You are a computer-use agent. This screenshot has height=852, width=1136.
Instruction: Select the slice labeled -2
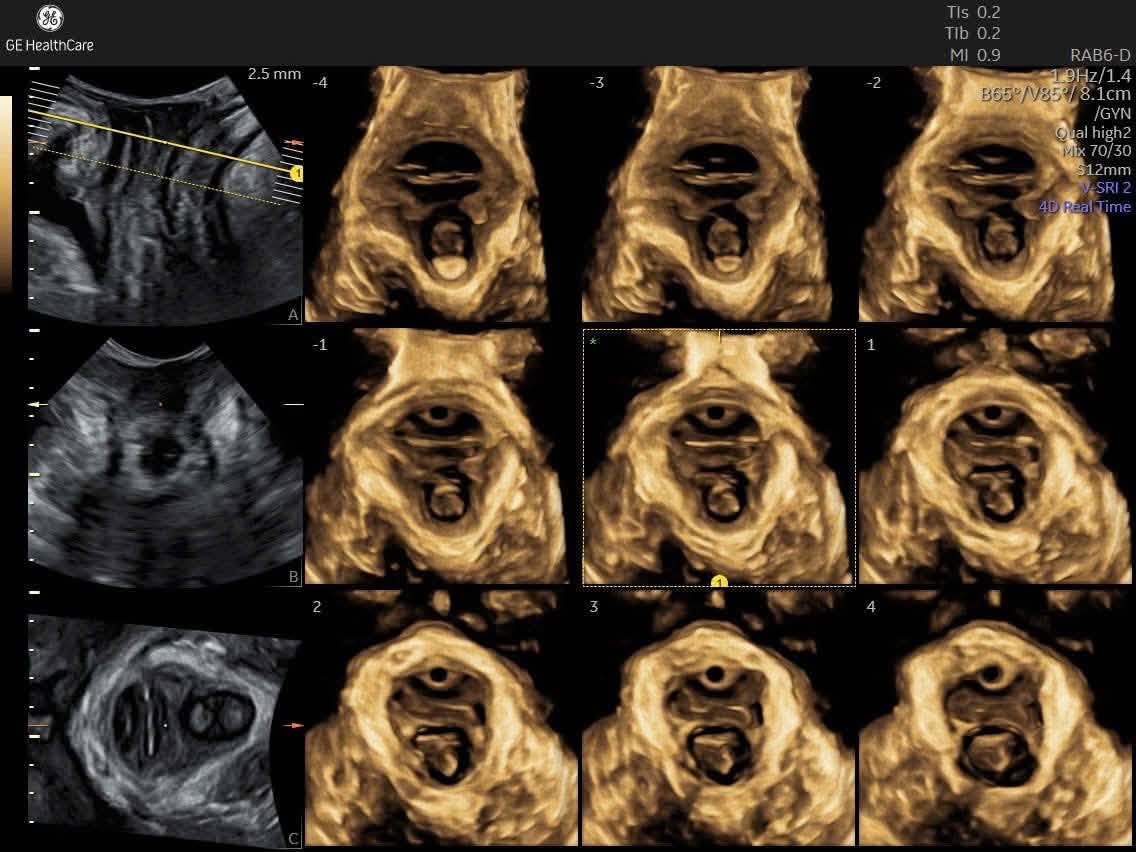coord(985,194)
